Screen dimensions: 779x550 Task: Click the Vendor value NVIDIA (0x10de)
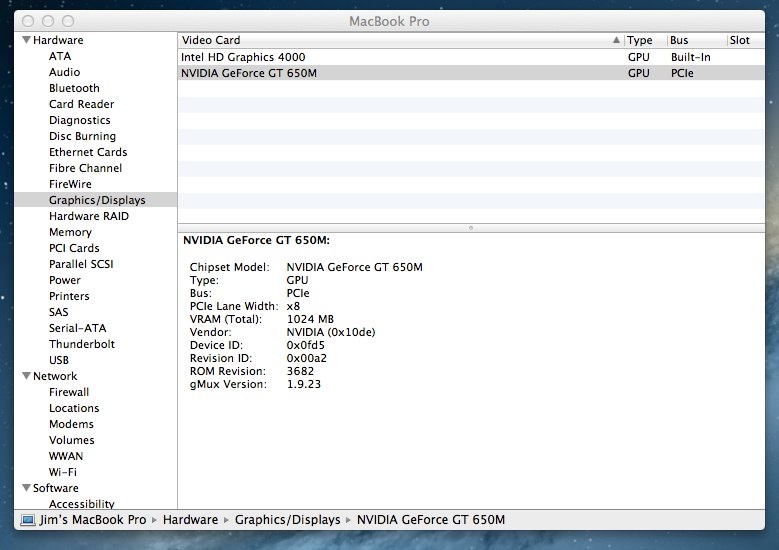[x=331, y=332]
